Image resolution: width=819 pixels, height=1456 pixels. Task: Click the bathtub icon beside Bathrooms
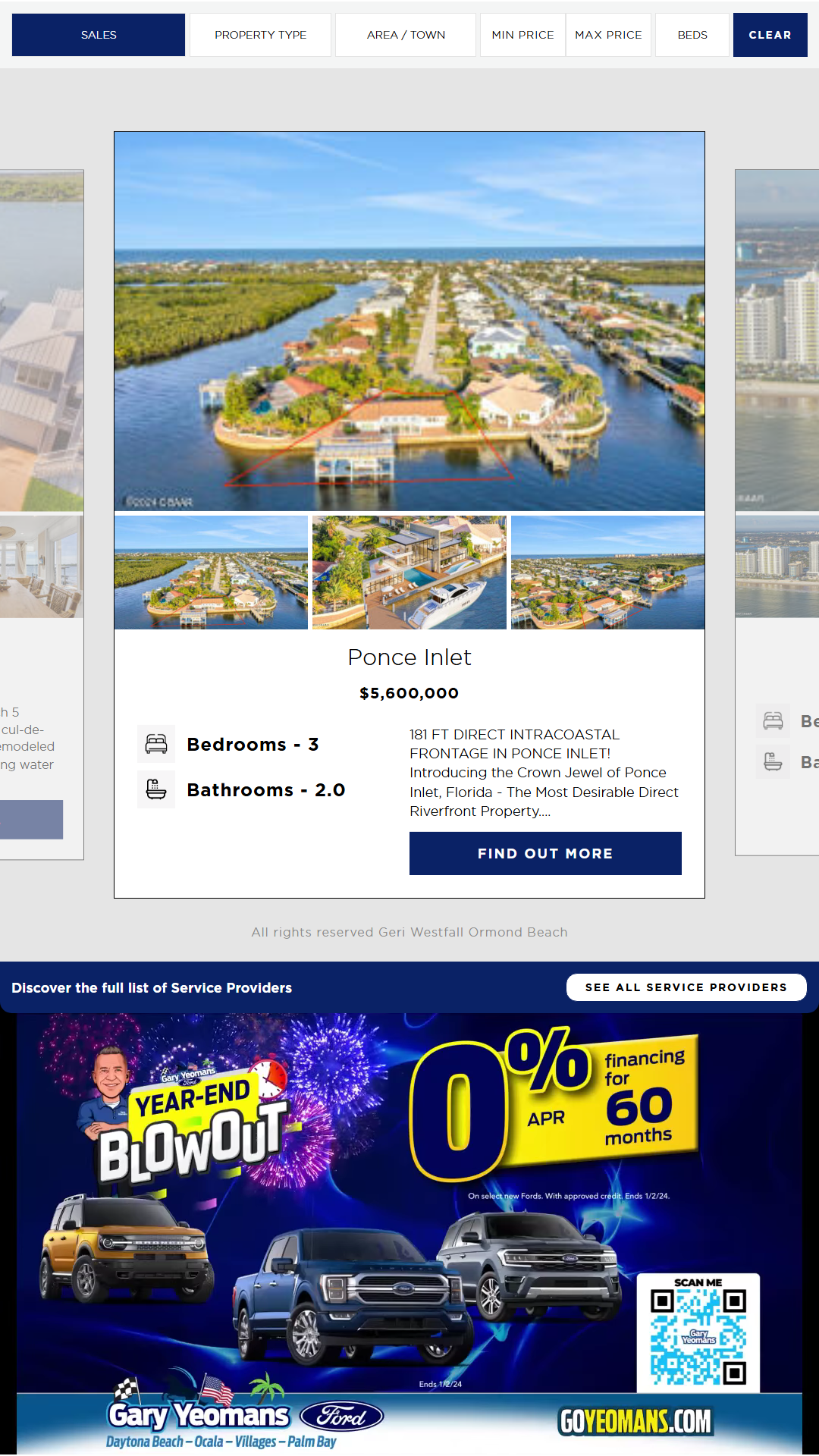pos(156,789)
